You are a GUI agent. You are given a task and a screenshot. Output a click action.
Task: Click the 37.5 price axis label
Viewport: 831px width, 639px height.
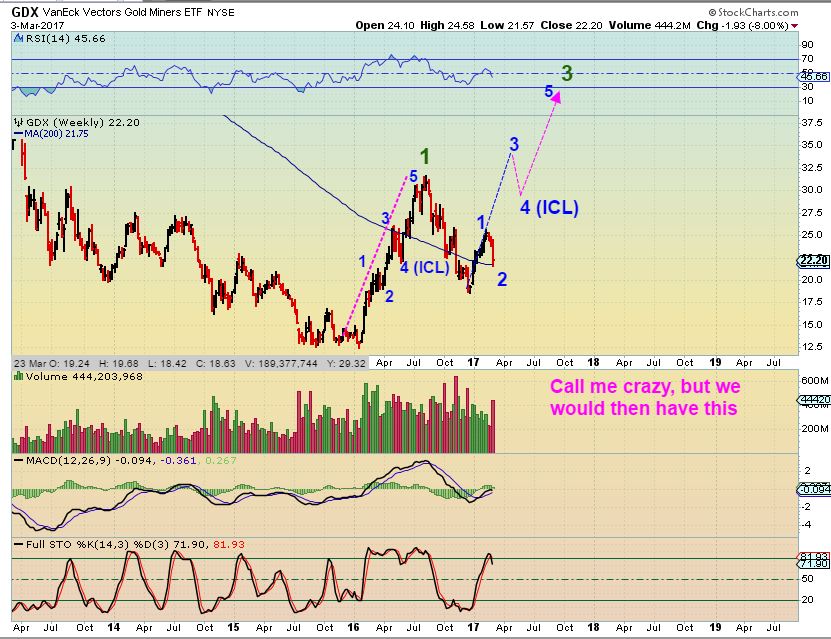coord(812,122)
